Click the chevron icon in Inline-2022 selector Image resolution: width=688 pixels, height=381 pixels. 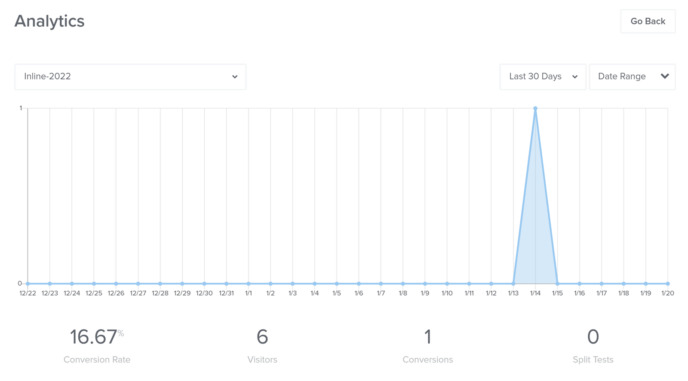235,77
